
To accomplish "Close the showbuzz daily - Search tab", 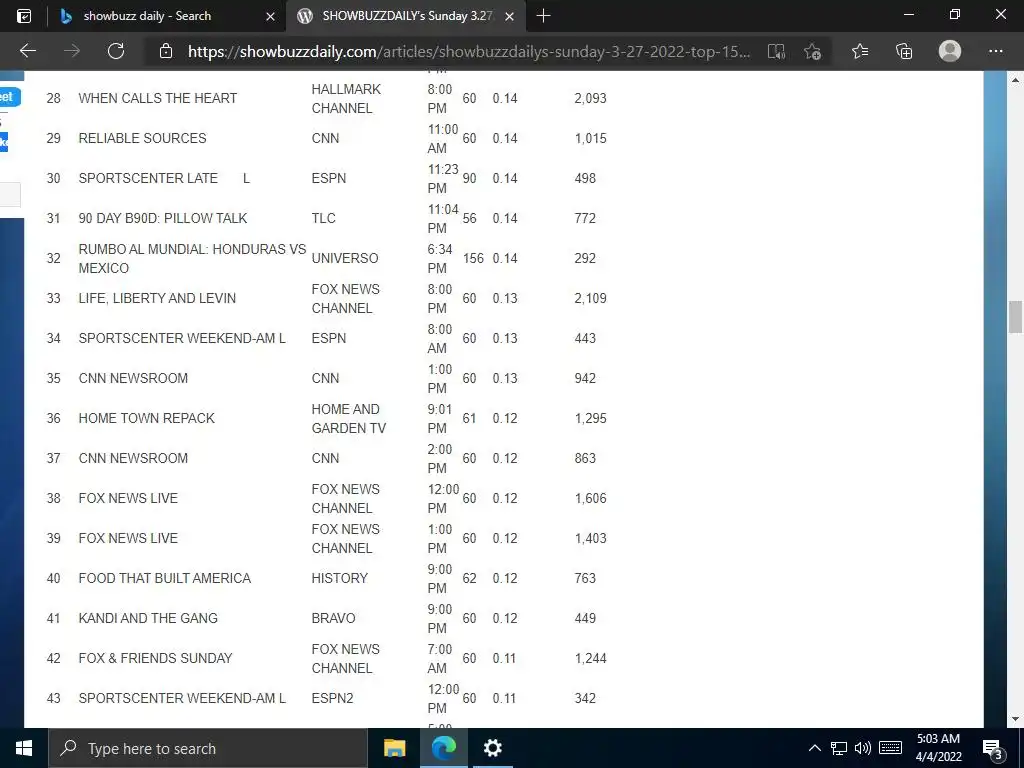I will pos(270,16).
